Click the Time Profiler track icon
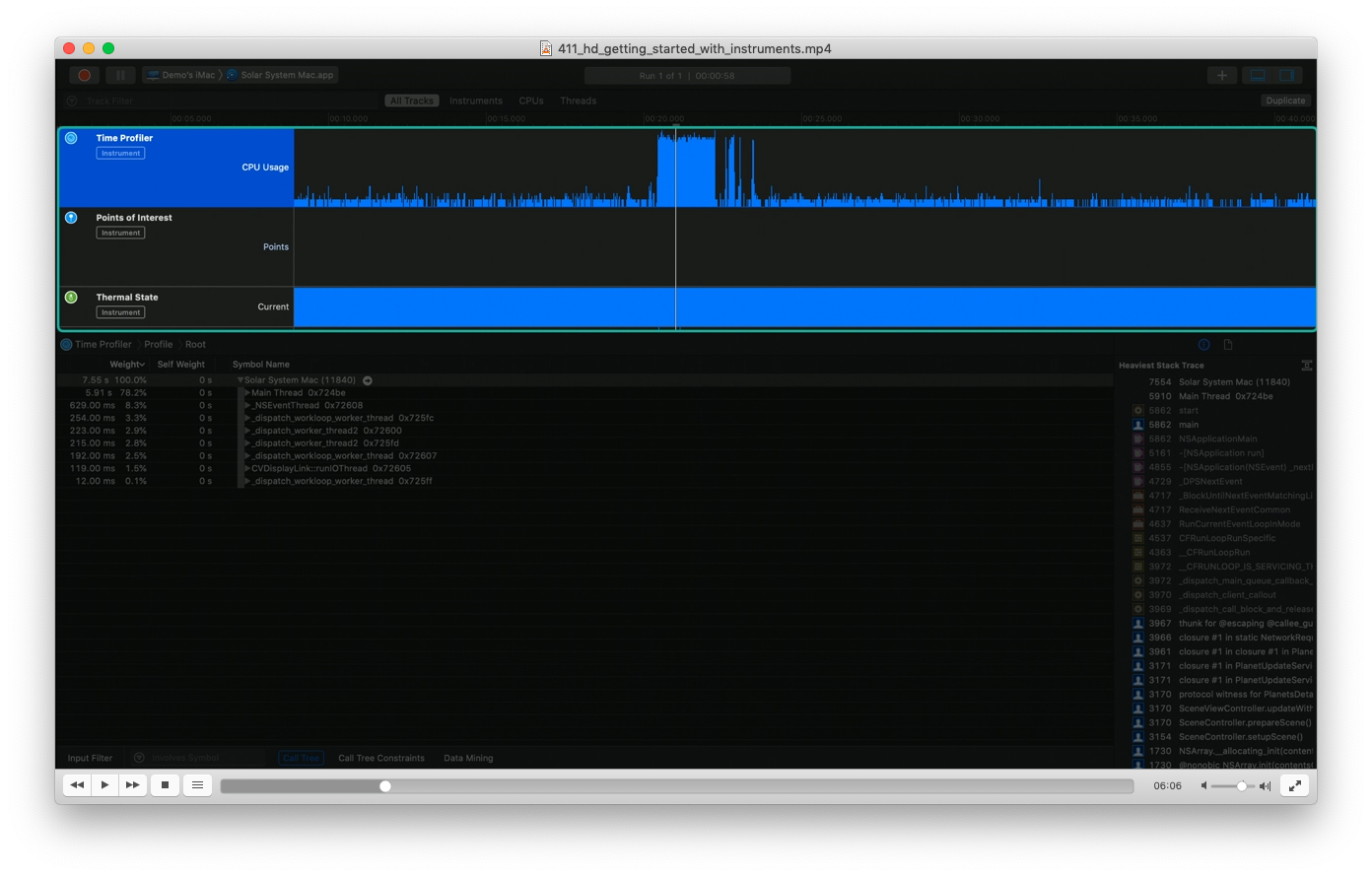 (71, 138)
